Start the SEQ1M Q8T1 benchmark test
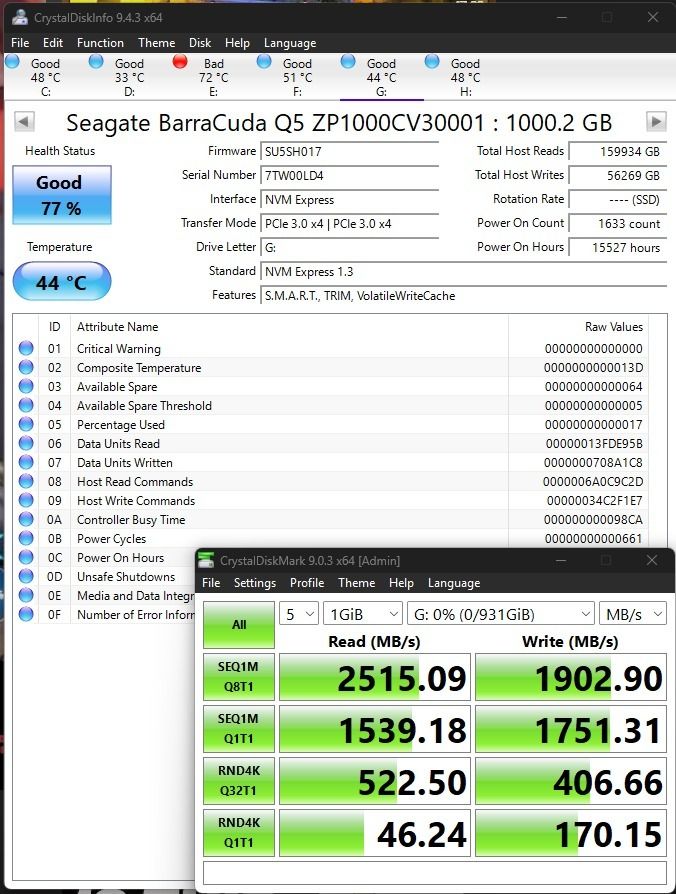 [239, 677]
